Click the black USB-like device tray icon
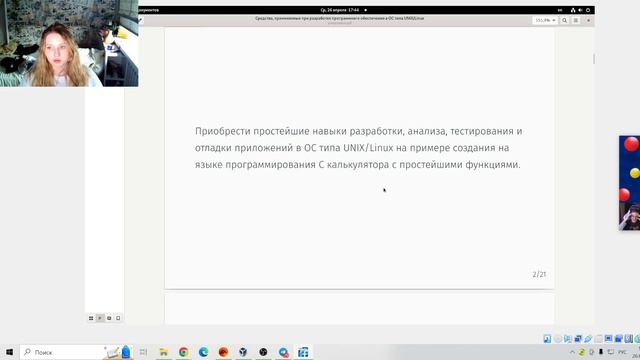 (601, 352)
